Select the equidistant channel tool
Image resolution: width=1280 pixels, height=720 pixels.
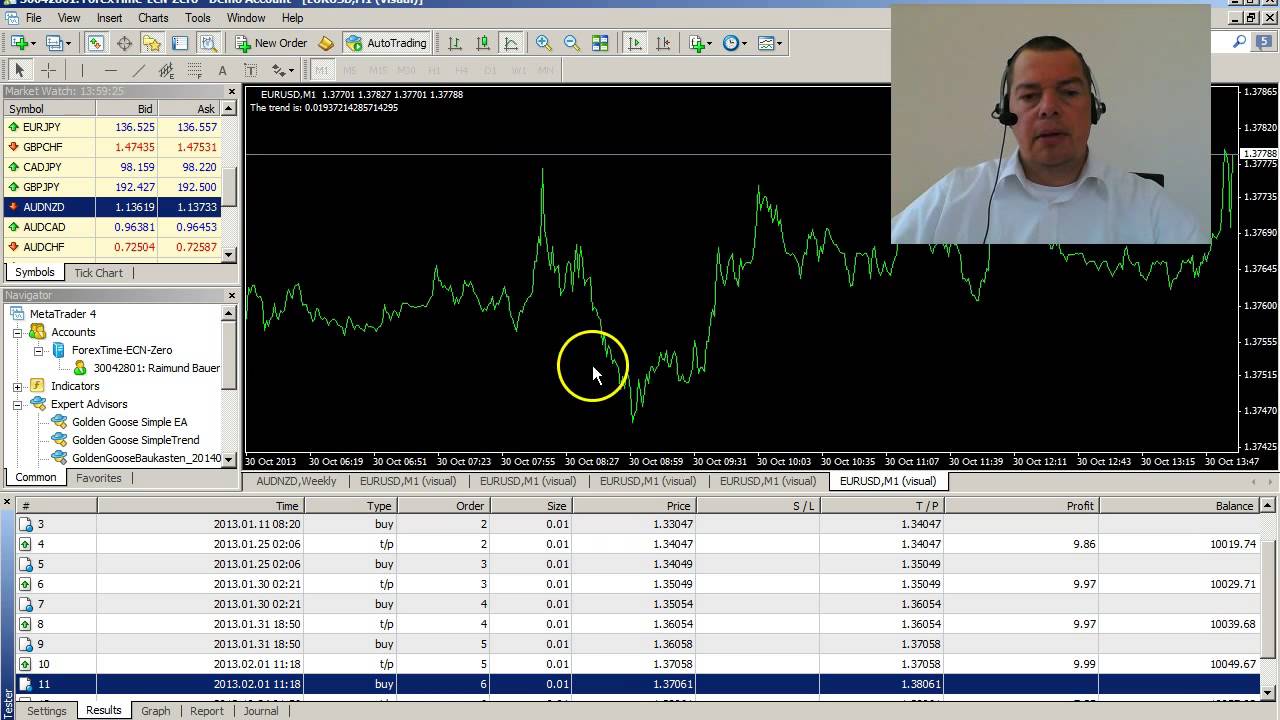coord(166,70)
